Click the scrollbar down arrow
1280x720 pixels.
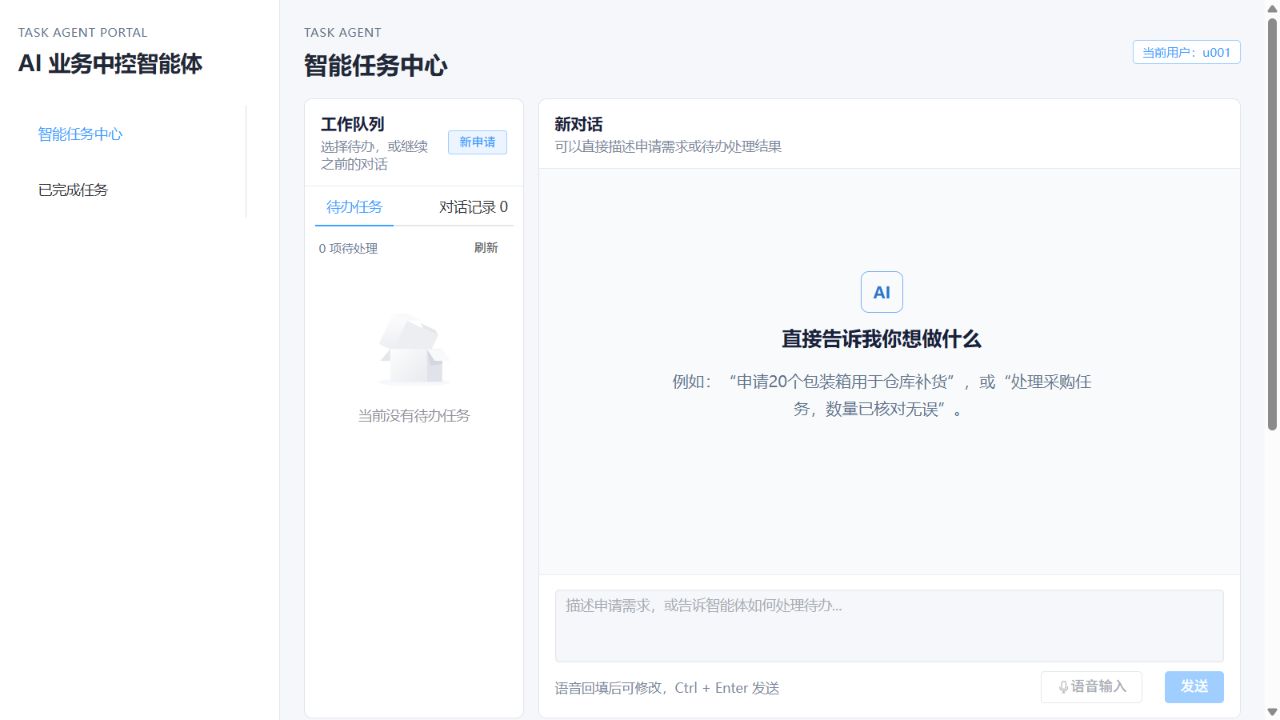1272,711
